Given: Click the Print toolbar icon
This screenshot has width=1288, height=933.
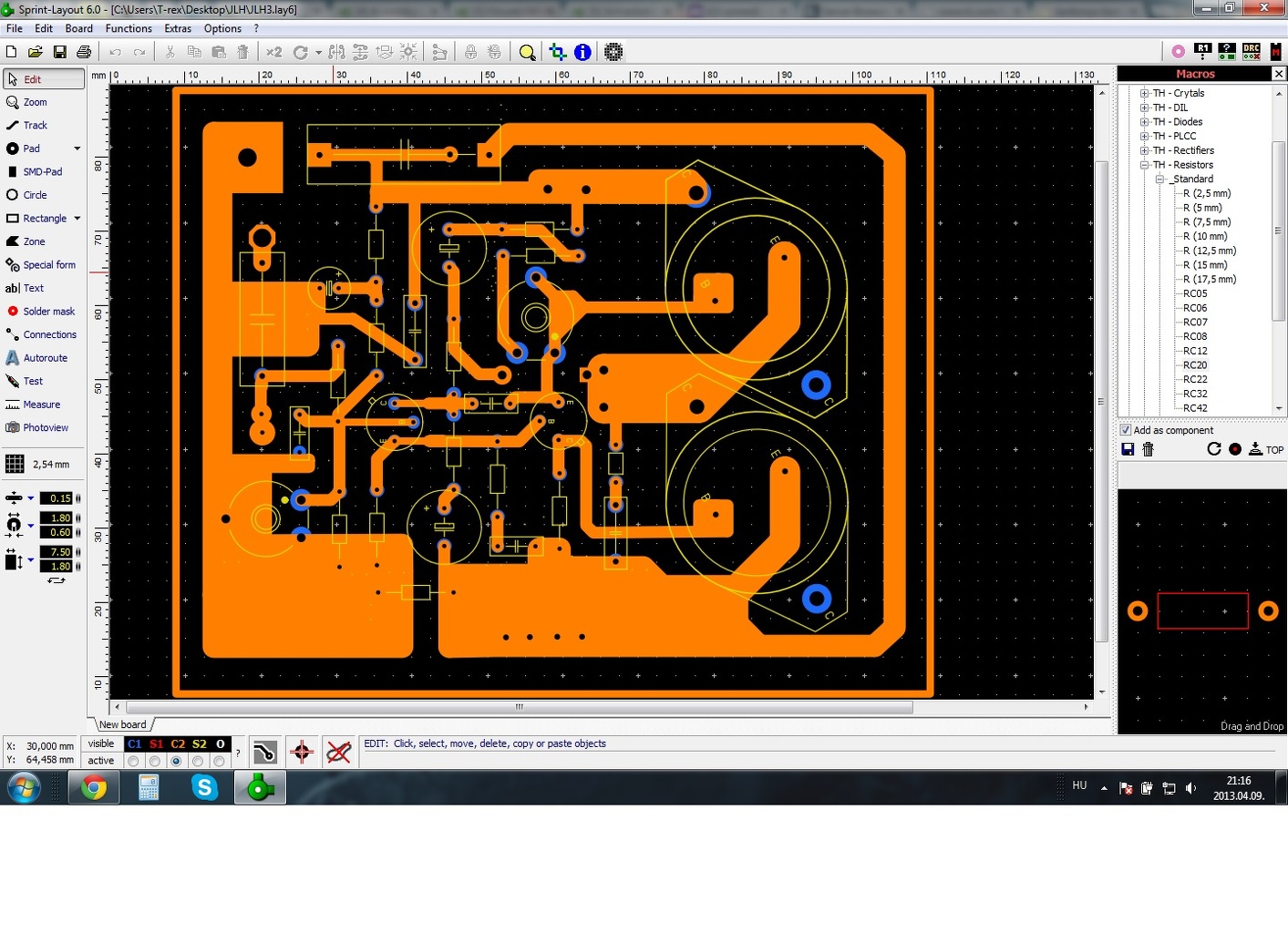Looking at the screenshot, I should (x=84, y=52).
